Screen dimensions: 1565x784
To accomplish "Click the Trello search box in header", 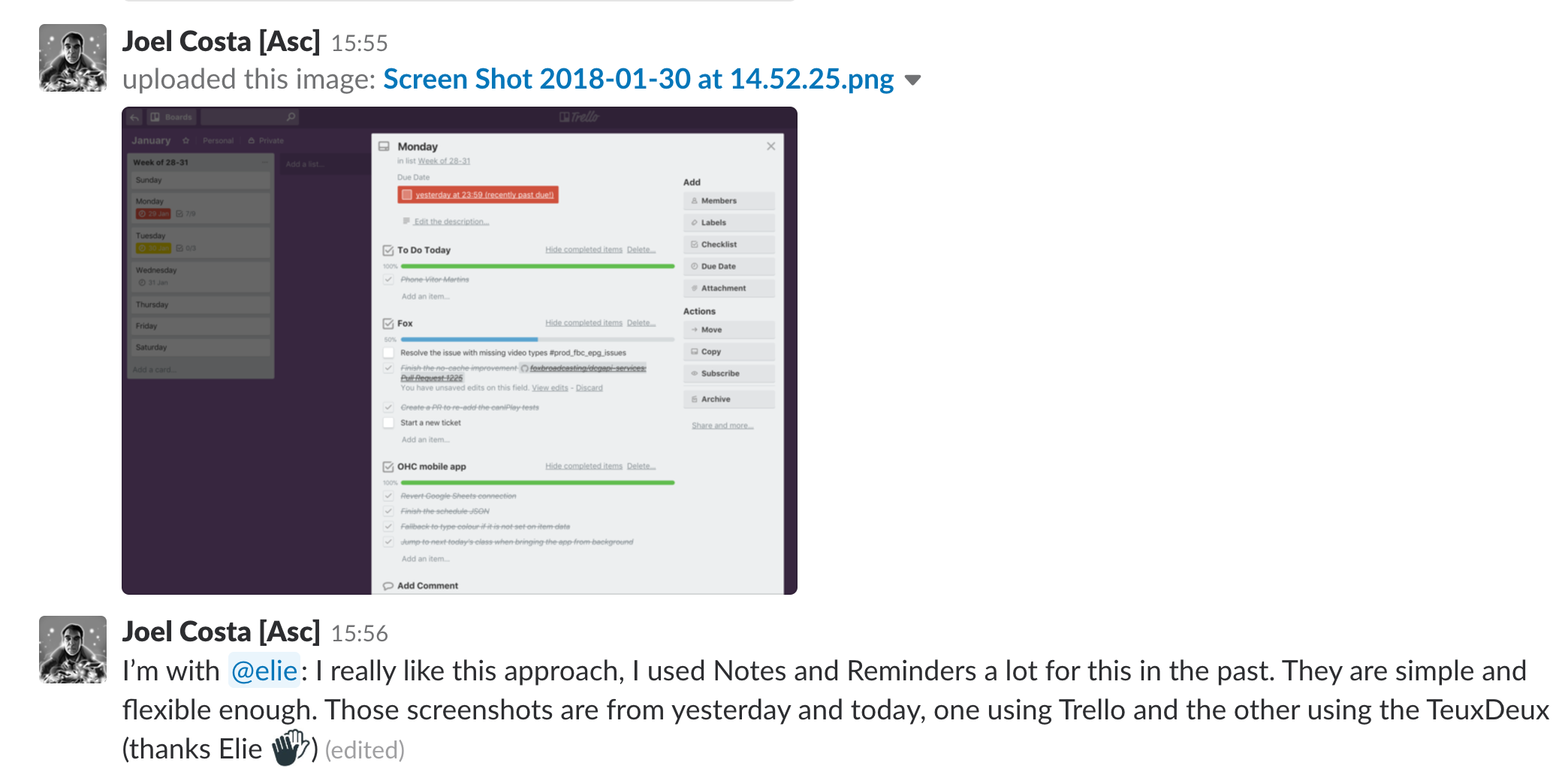I will click(250, 117).
